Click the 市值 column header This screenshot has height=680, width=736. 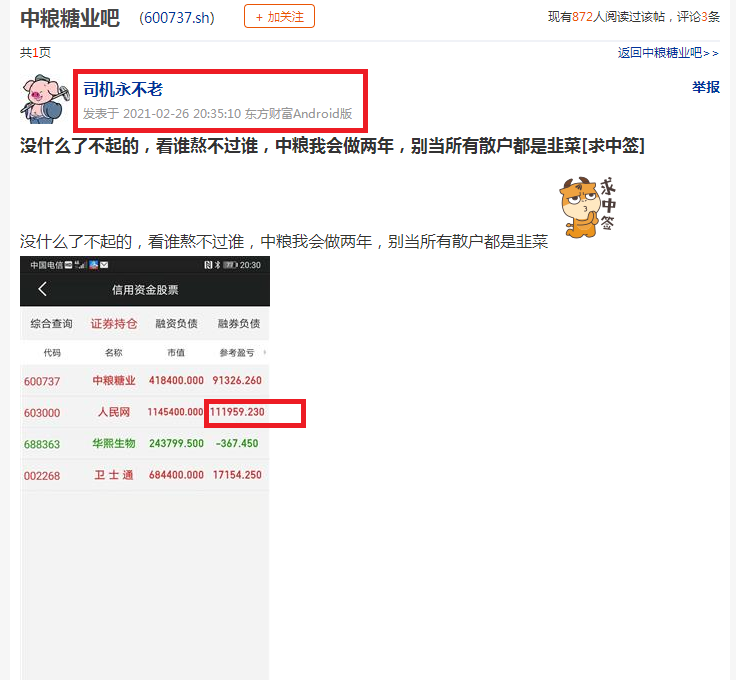tap(176, 353)
